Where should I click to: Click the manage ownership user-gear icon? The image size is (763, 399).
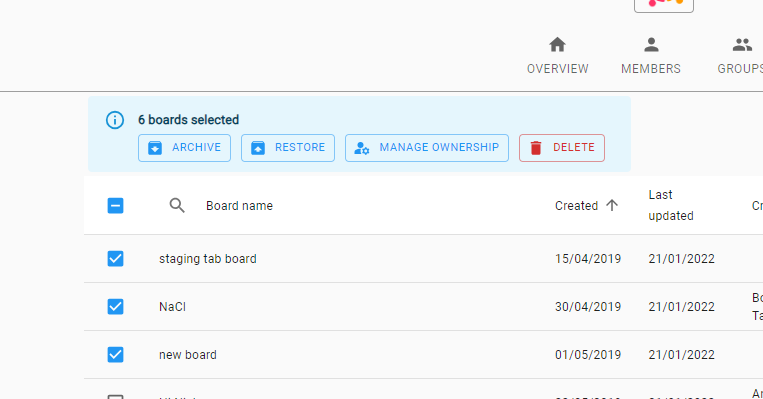362,148
